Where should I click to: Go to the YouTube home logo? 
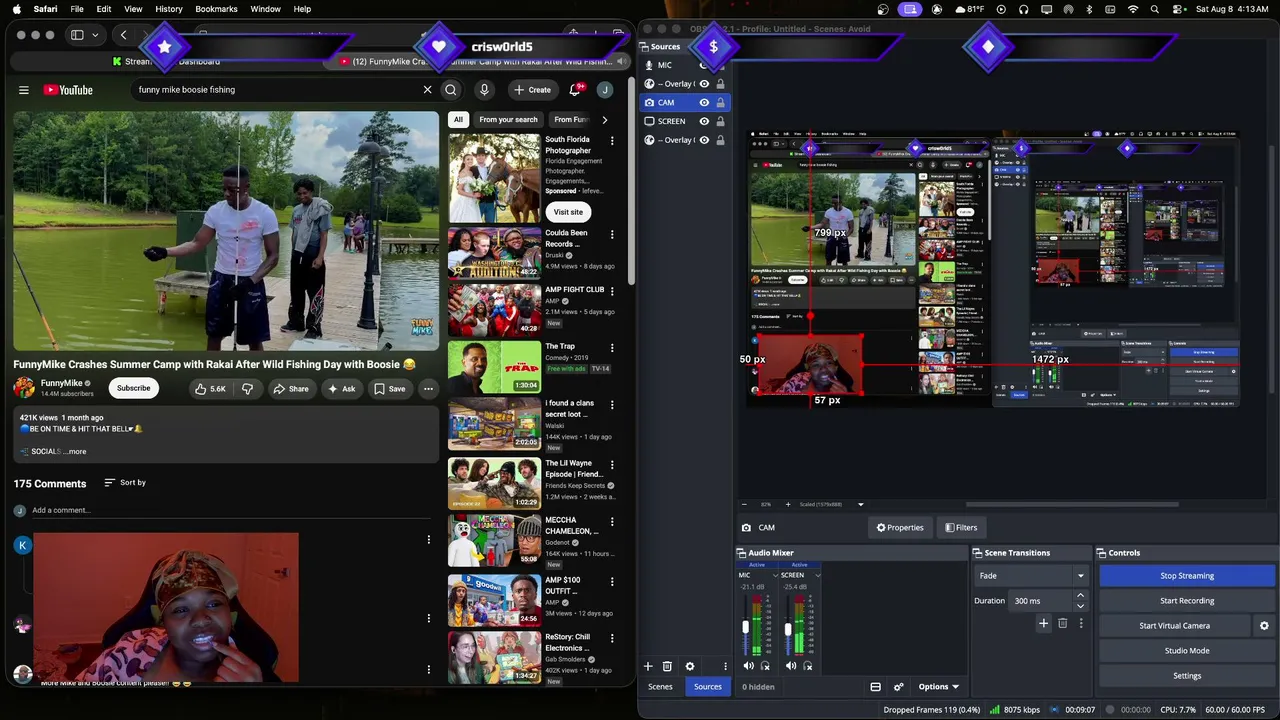tap(68, 90)
